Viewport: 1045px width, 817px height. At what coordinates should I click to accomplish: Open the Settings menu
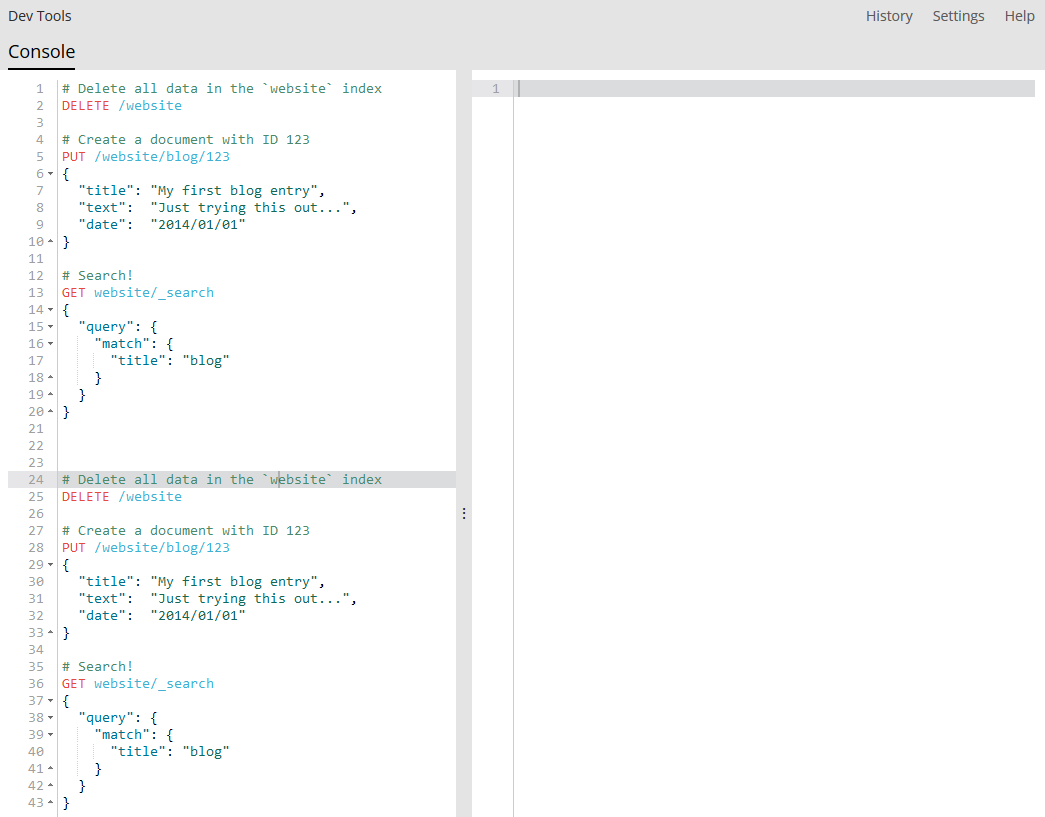pos(958,15)
